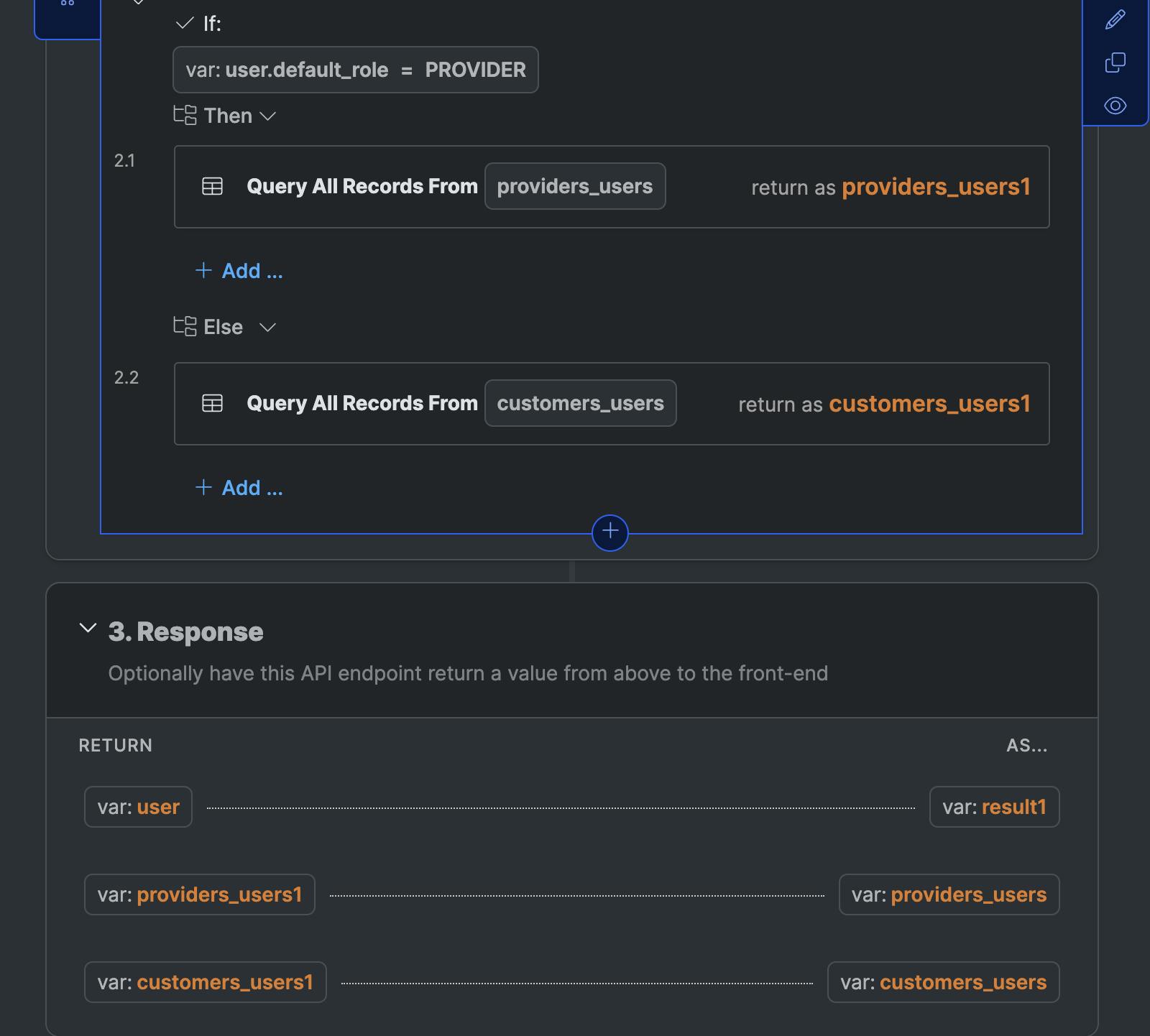Select the providers_users table chip
Image resolution: width=1150 pixels, height=1036 pixels.
(x=574, y=187)
